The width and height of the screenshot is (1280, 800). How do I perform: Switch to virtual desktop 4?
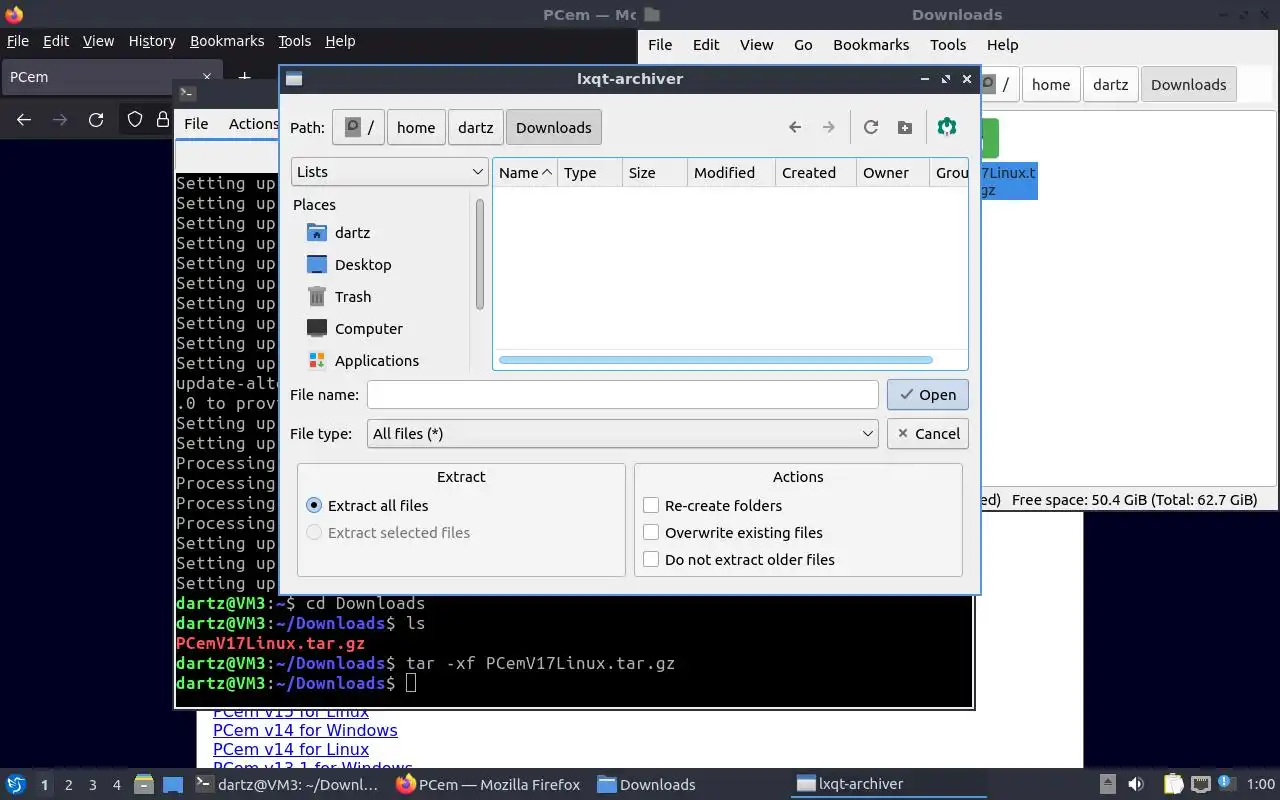[x=116, y=785]
